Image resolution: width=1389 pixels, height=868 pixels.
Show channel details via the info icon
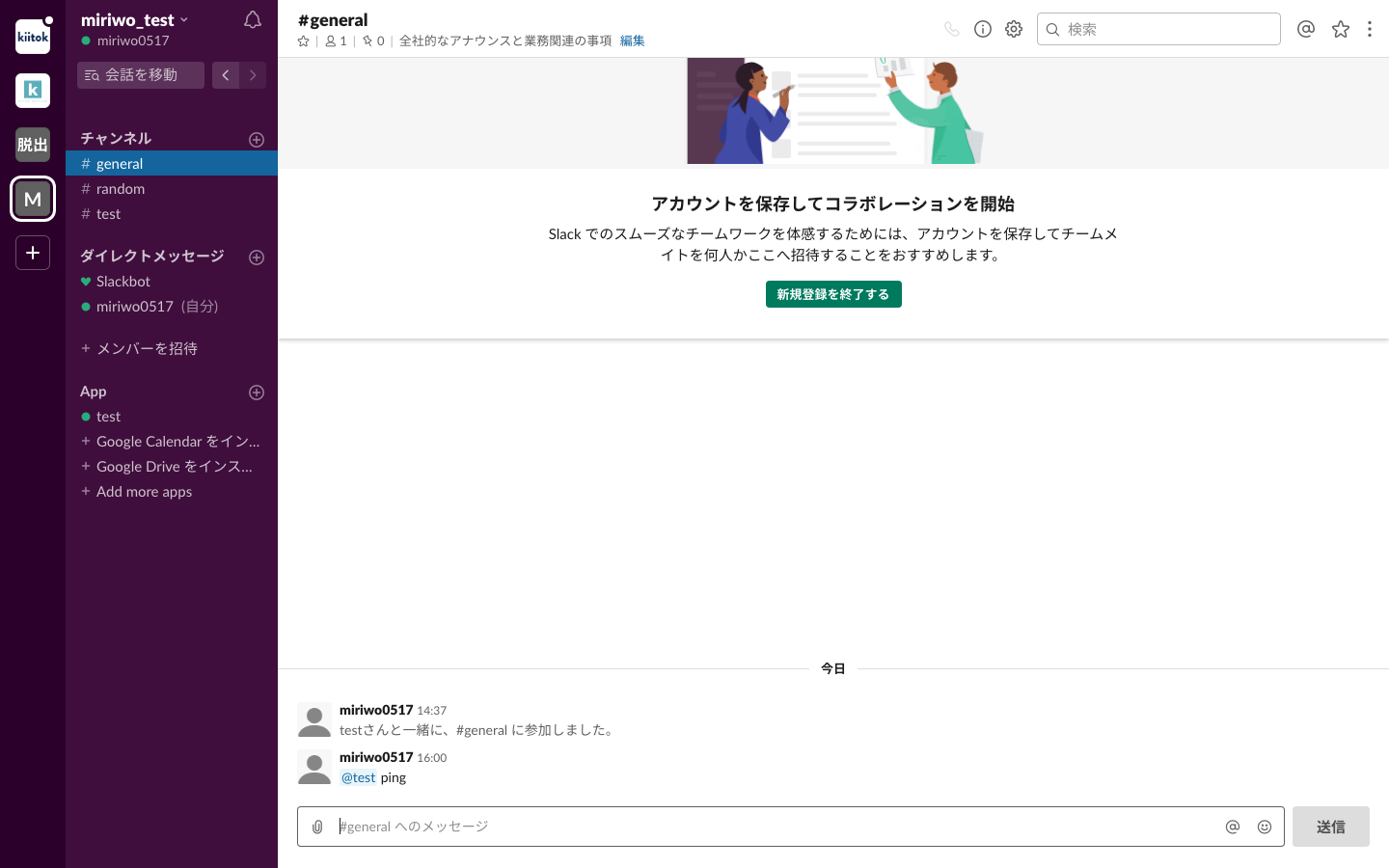coord(983,29)
